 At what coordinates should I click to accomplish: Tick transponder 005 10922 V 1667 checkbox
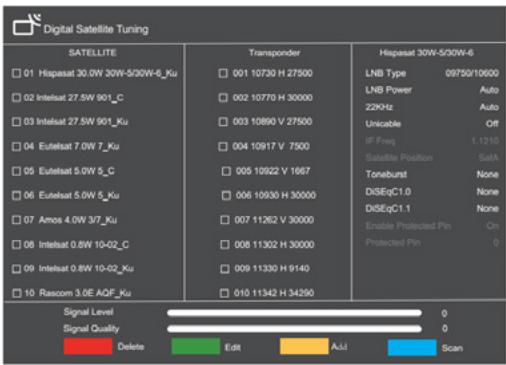pos(226,171)
